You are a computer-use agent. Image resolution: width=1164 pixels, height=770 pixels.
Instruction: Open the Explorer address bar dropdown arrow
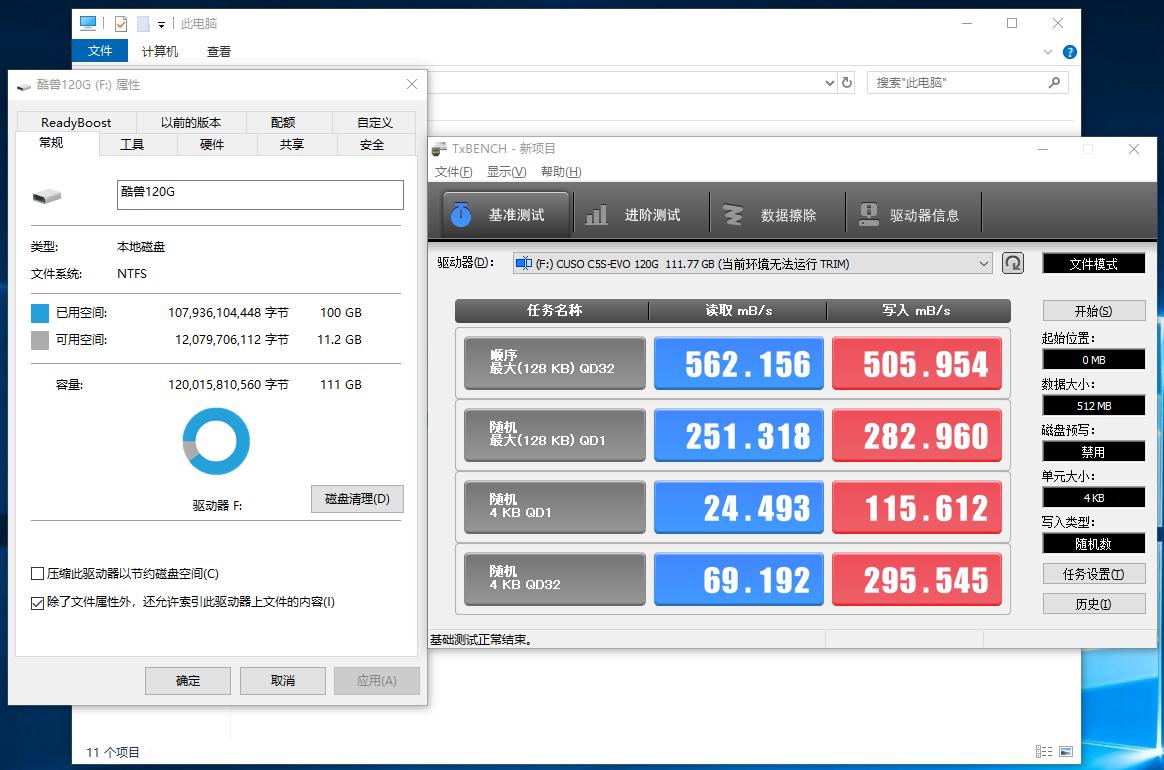pos(828,83)
